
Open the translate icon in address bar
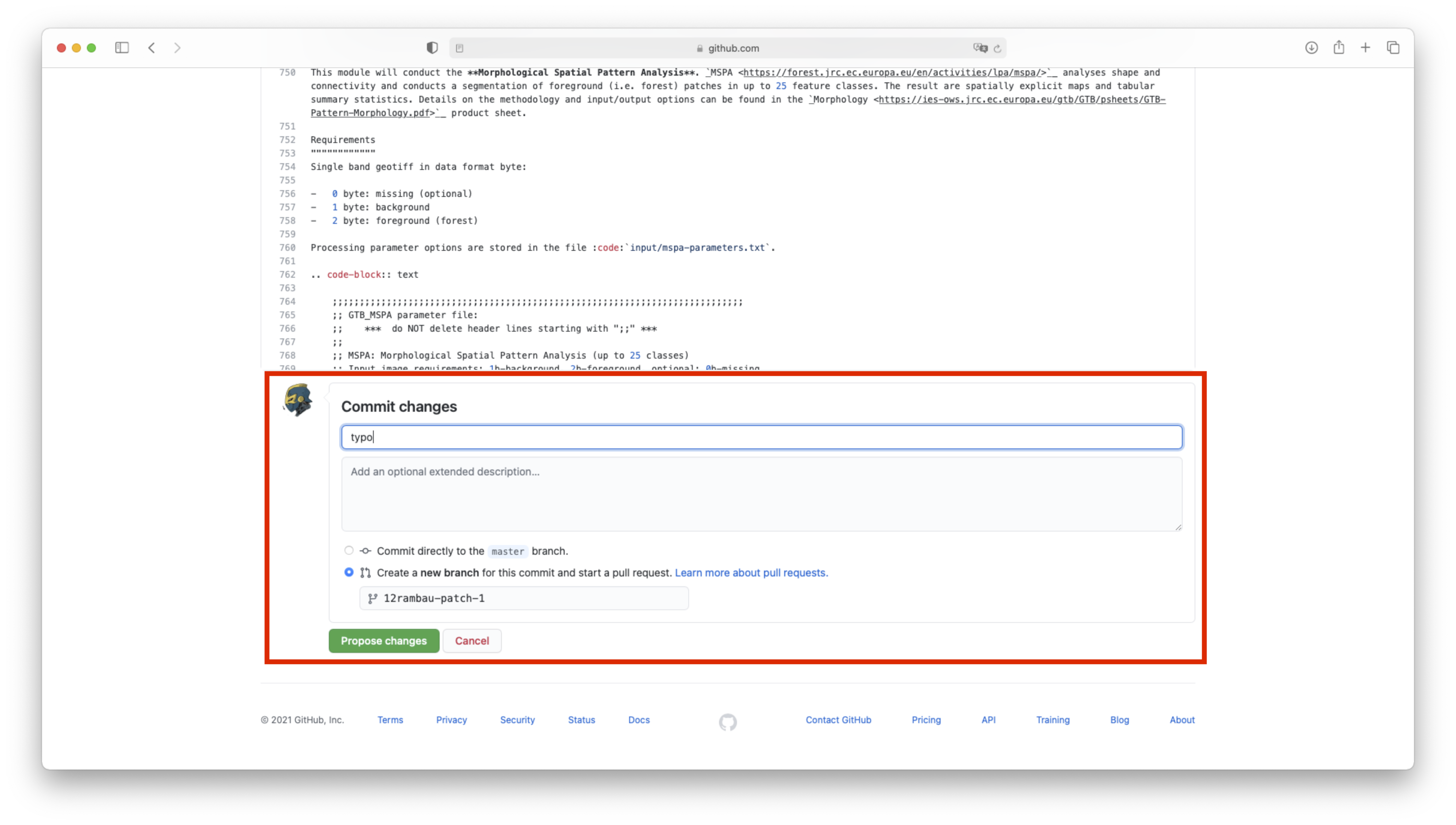pos(980,48)
